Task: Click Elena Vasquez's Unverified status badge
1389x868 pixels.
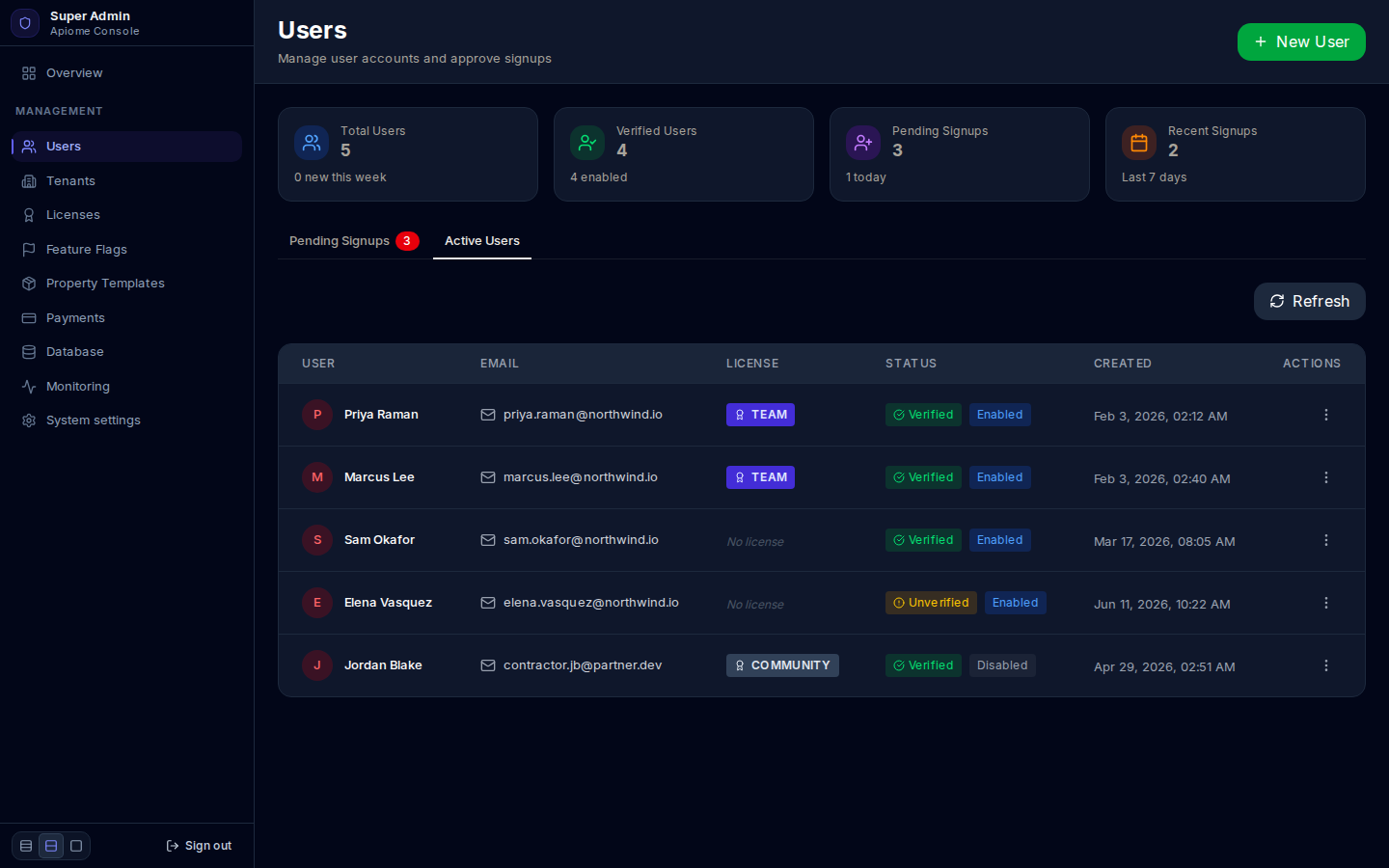Action: [x=931, y=603]
